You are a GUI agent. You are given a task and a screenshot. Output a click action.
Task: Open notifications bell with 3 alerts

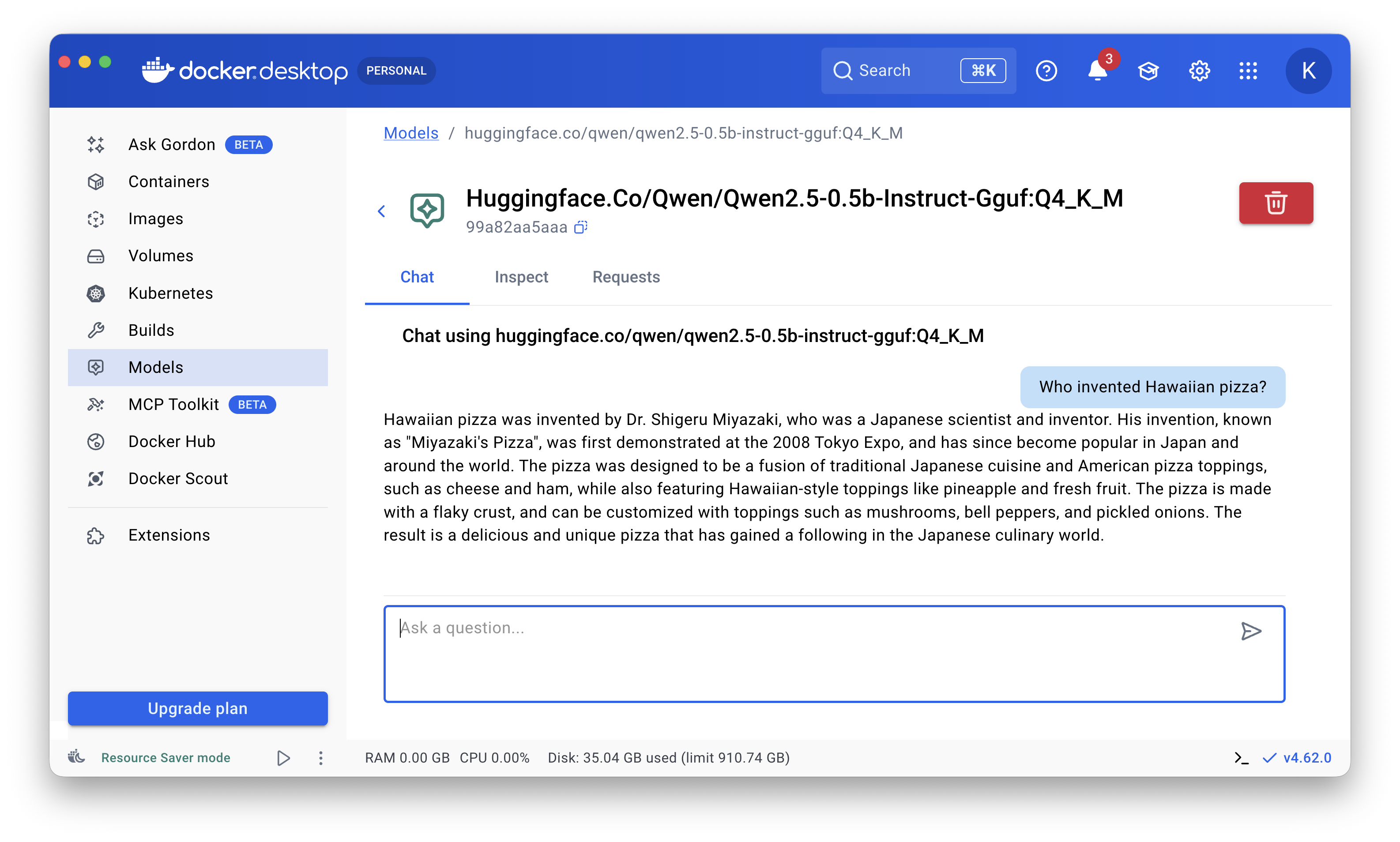click(1097, 71)
